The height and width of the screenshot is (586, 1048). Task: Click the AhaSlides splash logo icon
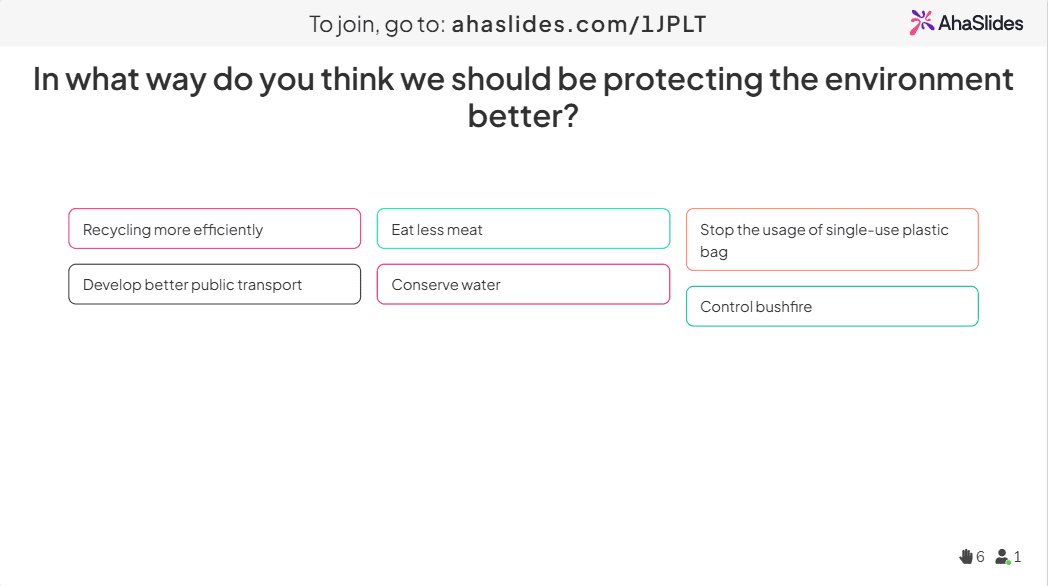coord(922,23)
